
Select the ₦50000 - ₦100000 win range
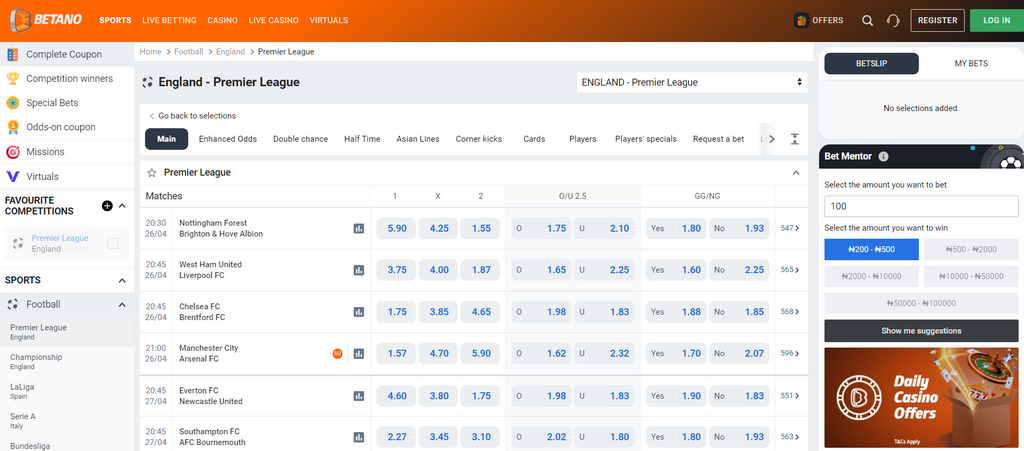tap(921, 303)
